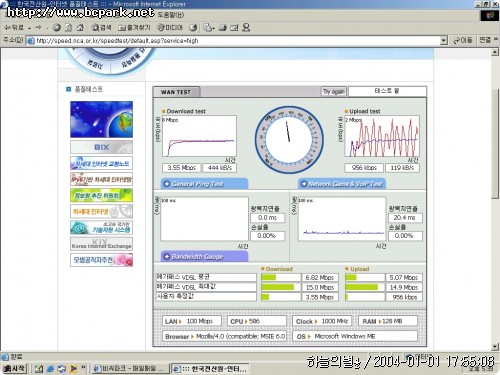Expand the 연결 Links bar chevron
This screenshot has width=500, height=375.
click(496, 40)
